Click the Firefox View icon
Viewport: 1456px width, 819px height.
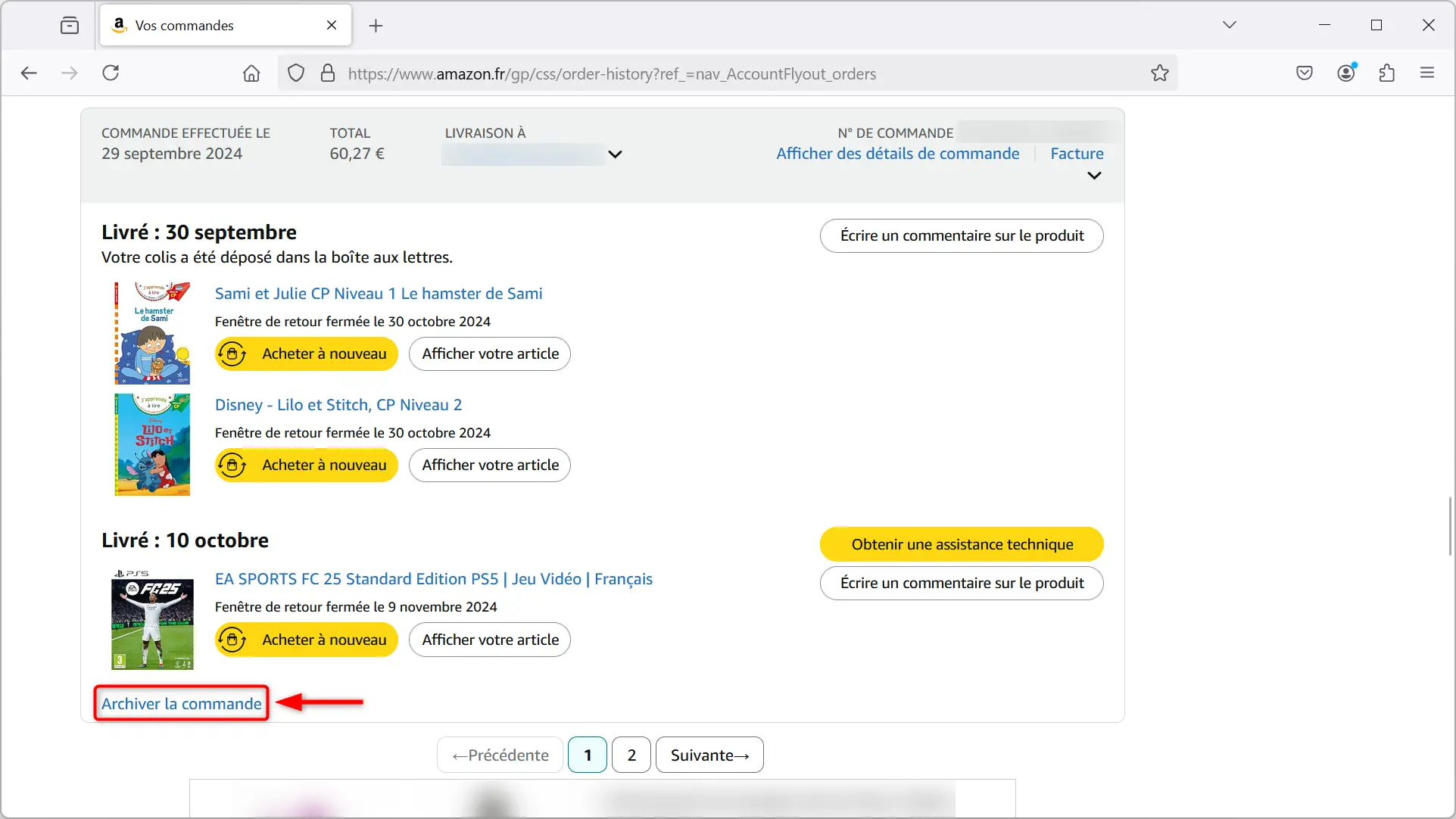(70, 25)
